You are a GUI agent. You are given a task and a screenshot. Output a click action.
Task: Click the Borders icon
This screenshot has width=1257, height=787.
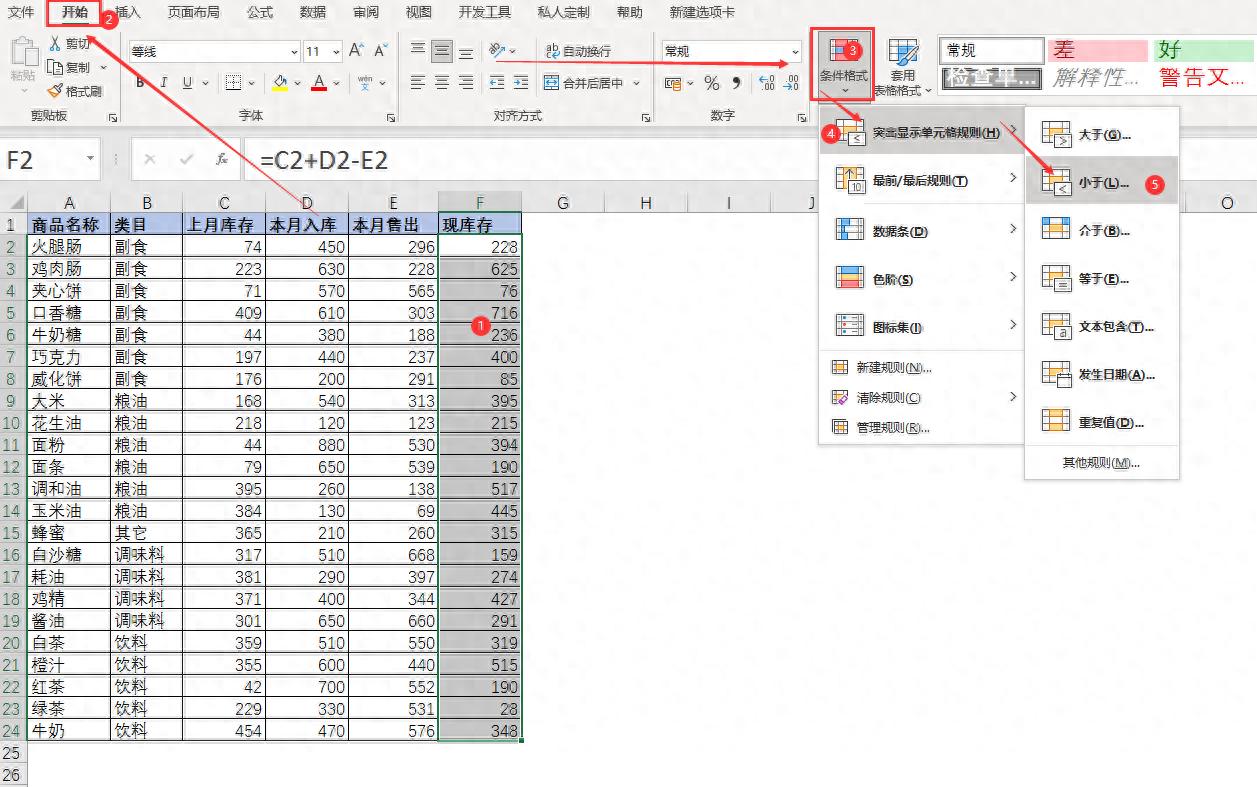(233, 83)
